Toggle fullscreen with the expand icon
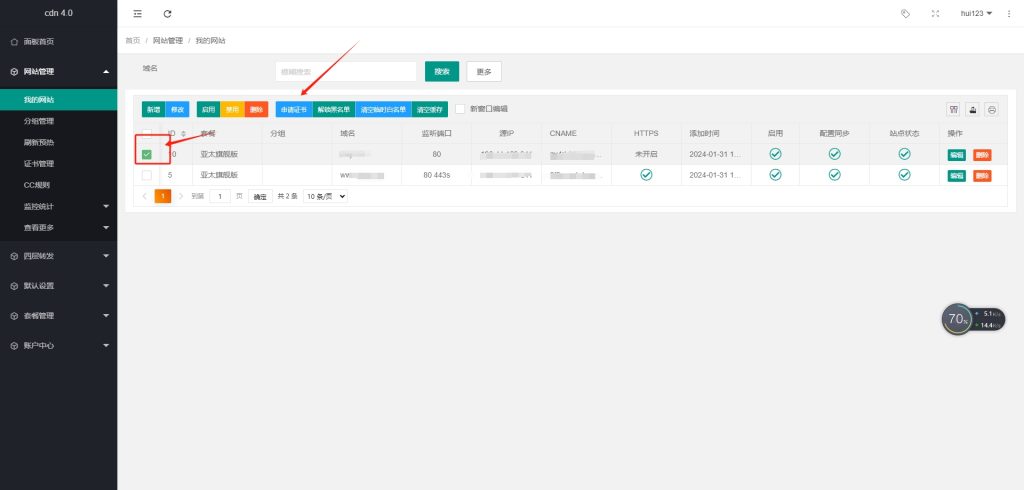This screenshot has width=1024, height=490. (935, 14)
